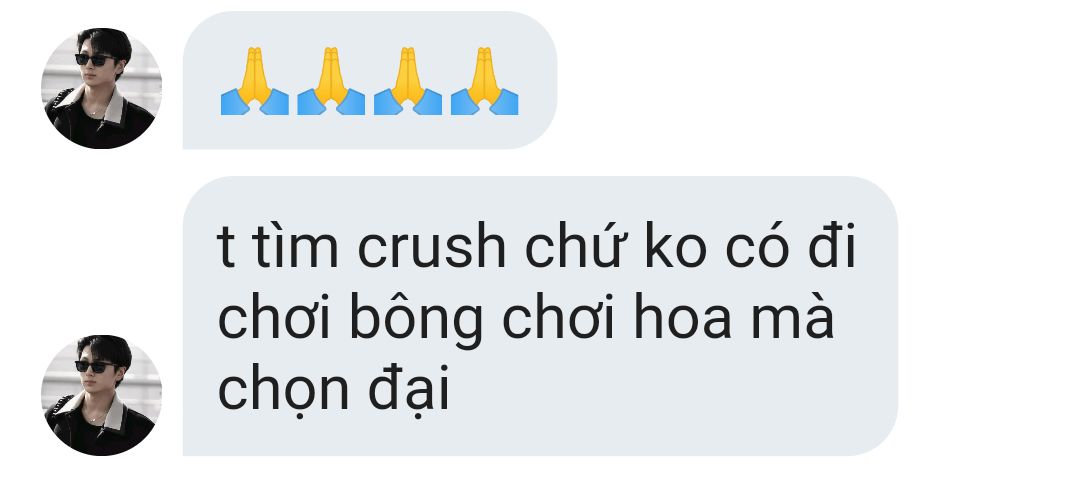Click the second praying hands emoji
1080x480 pixels.
[x=331, y=81]
